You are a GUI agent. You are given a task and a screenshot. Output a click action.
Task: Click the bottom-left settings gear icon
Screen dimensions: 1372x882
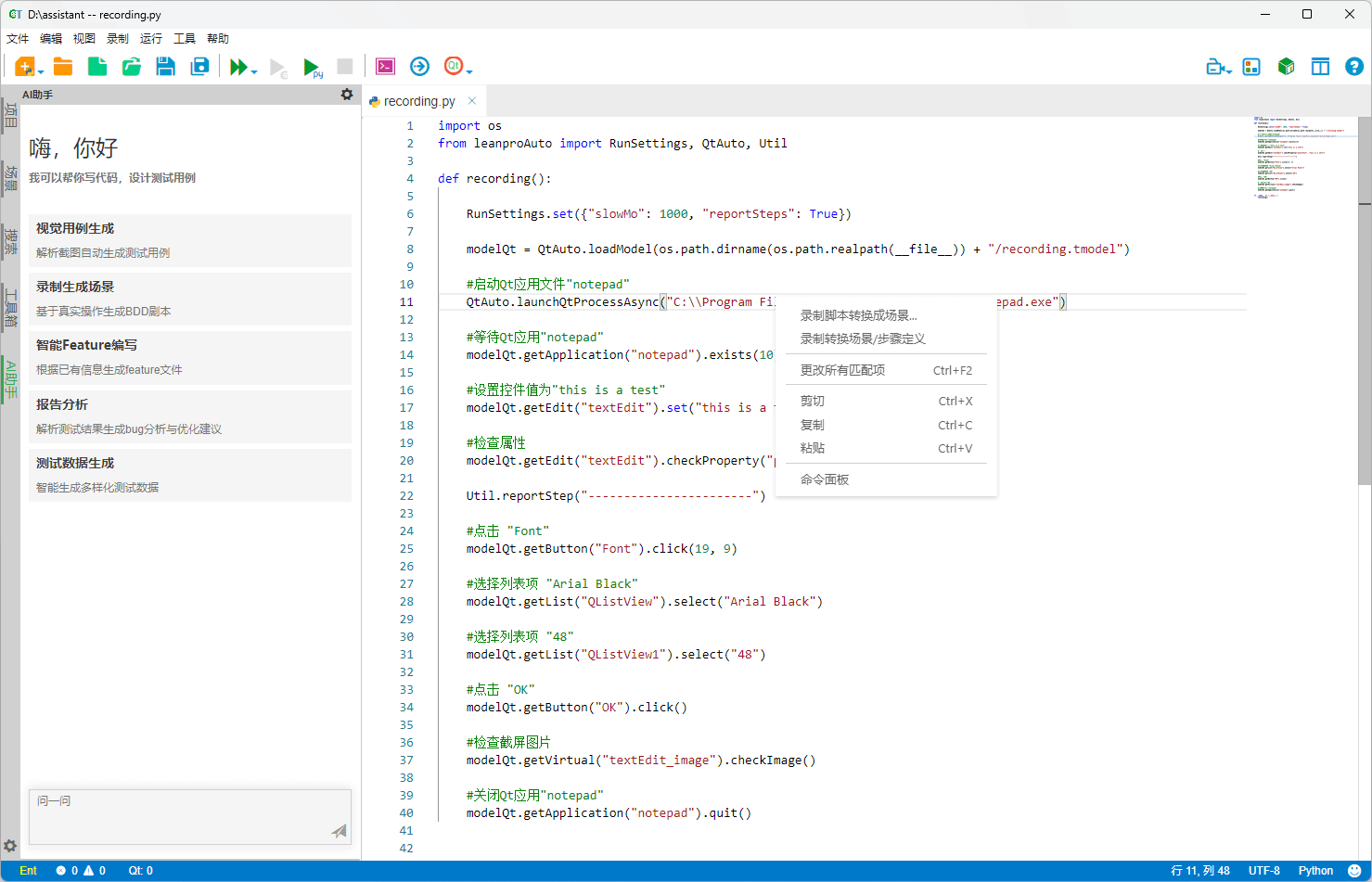click(x=10, y=846)
